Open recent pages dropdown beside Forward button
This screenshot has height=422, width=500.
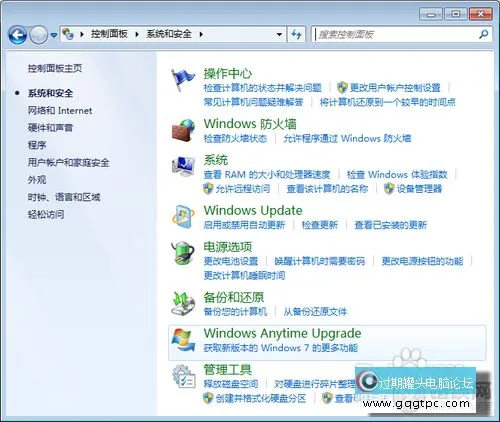pos(54,35)
